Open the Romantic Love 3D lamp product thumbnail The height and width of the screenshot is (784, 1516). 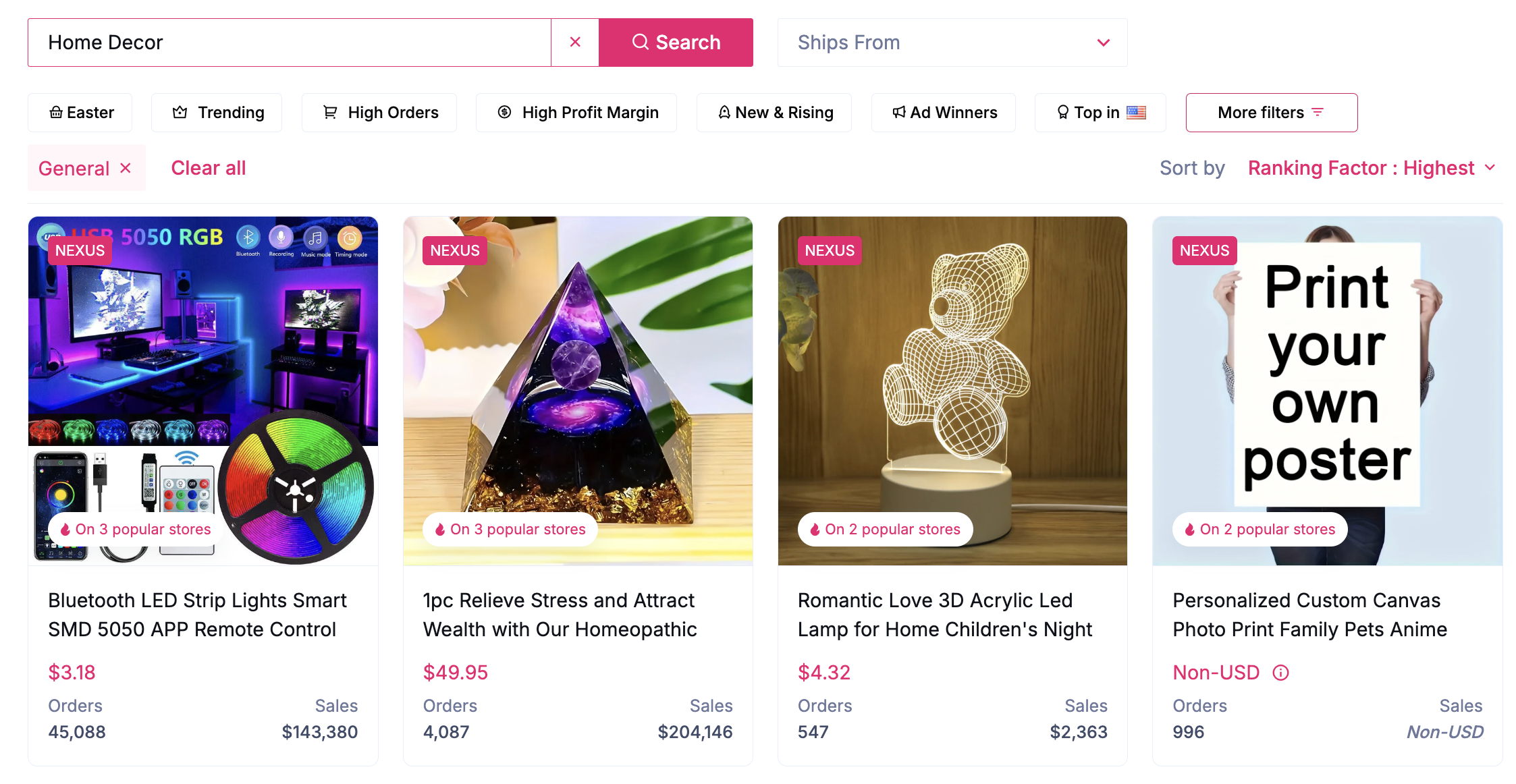coord(952,390)
